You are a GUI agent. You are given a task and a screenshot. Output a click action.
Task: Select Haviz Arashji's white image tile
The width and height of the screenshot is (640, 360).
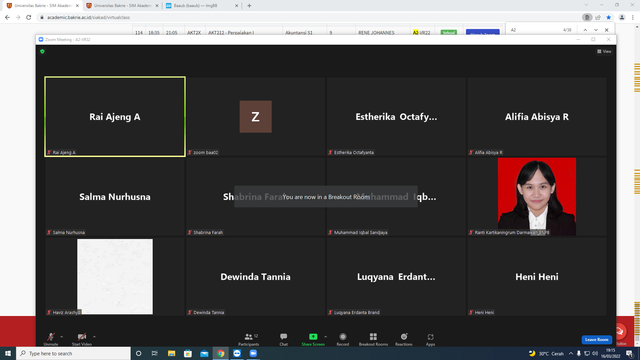coord(115,276)
